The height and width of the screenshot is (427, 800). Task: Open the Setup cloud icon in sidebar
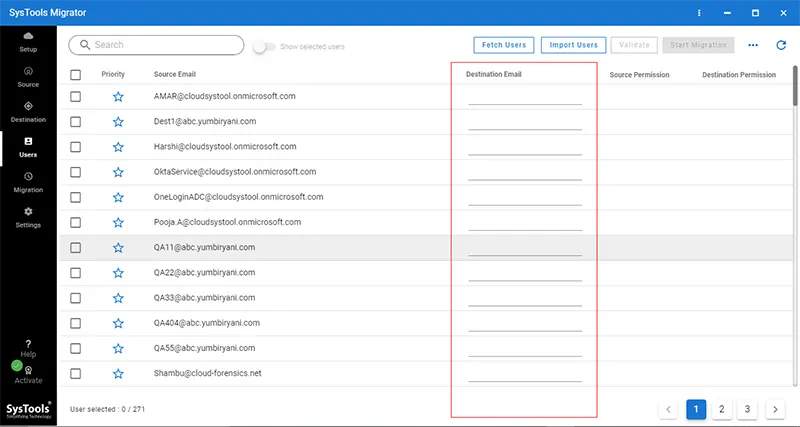29,36
